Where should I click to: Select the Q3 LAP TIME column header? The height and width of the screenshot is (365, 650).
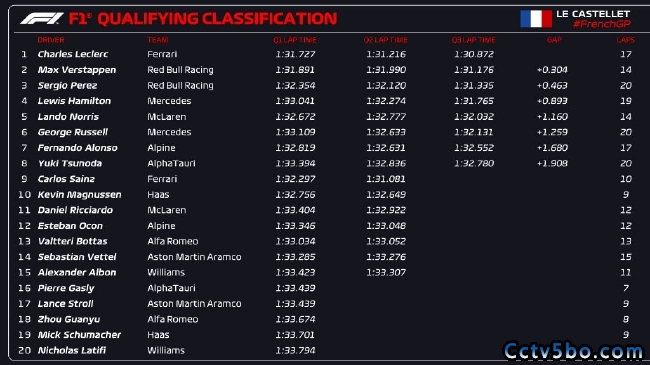(x=473, y=40)
